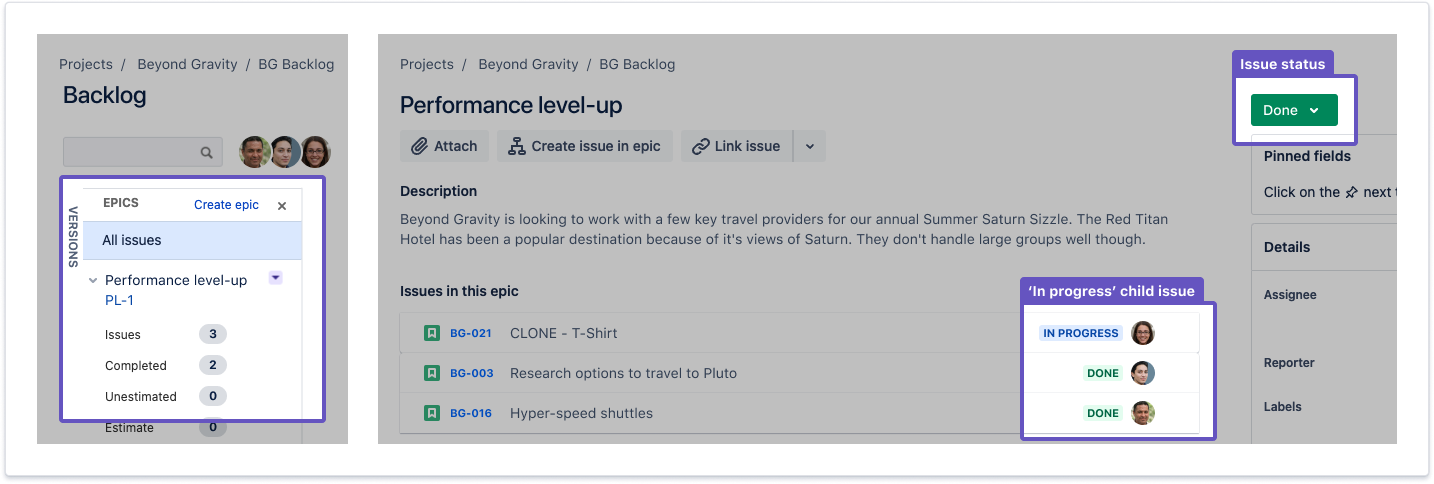Viewport: 1434px width, 484px height.
Task: Click the first user avatar filter in Backlog
Action: point(254,152)
